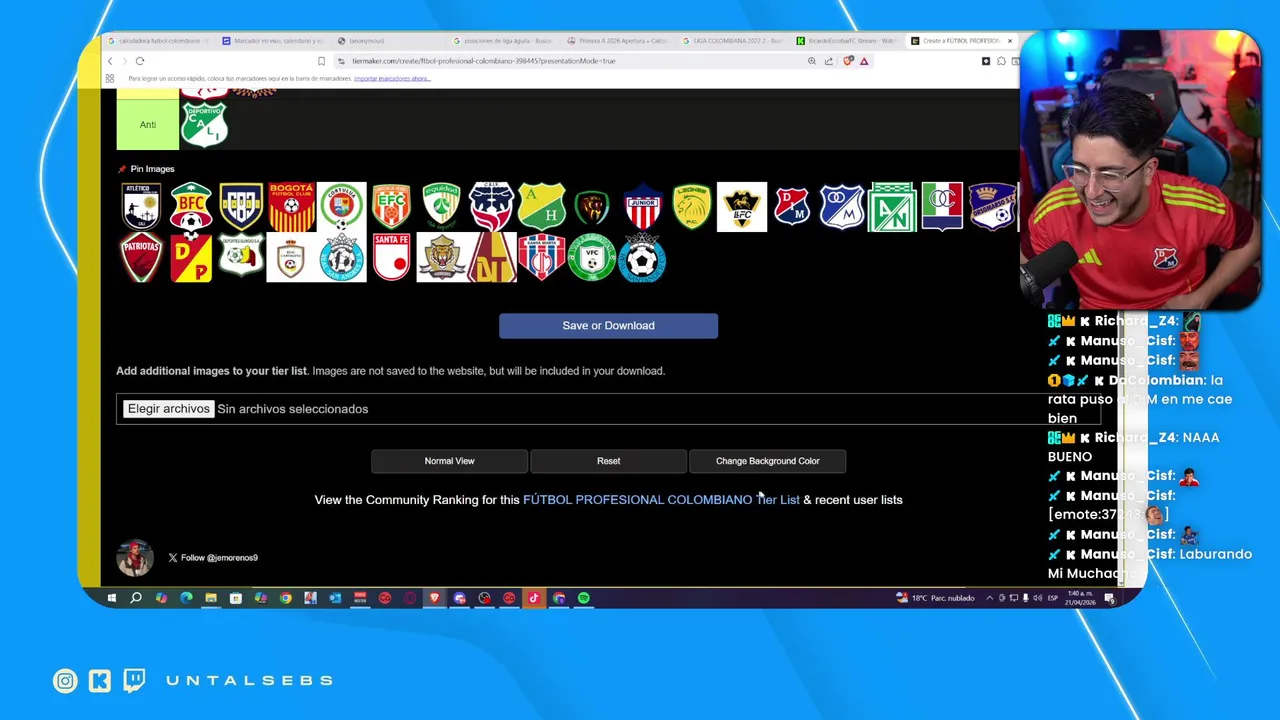Pick the Atlético Huila AH logo
The height and width of the screenshot is (720, 1280).
(541, 207)
